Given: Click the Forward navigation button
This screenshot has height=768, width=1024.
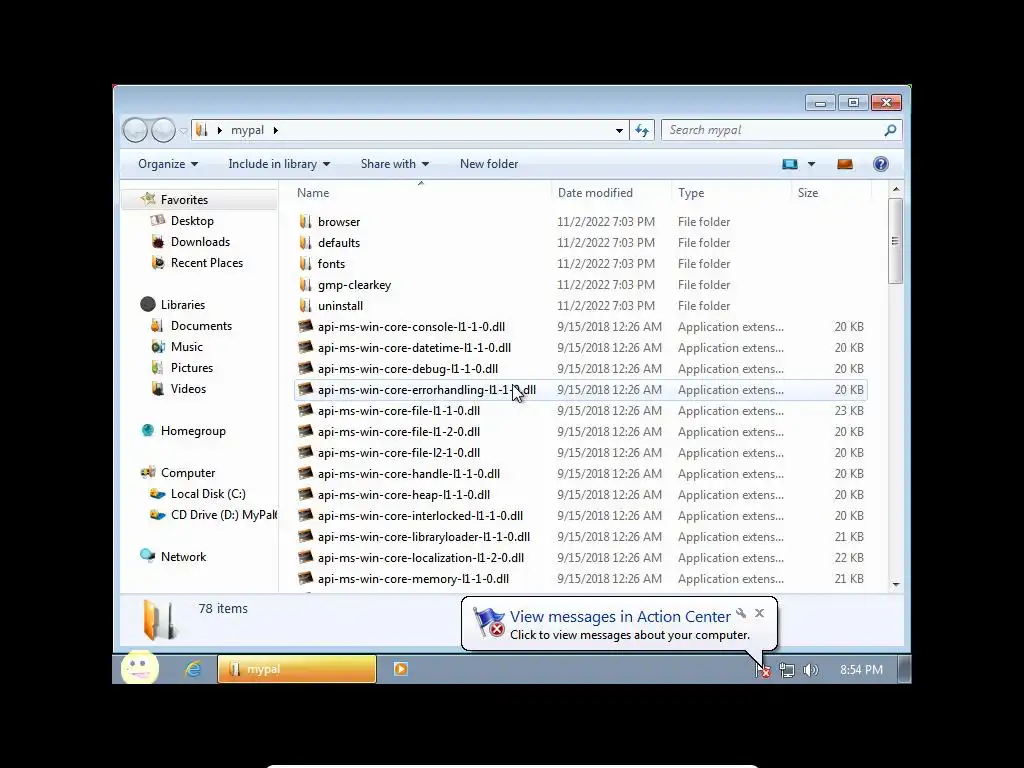Looking at the screenshot, I should pos(163,130).
